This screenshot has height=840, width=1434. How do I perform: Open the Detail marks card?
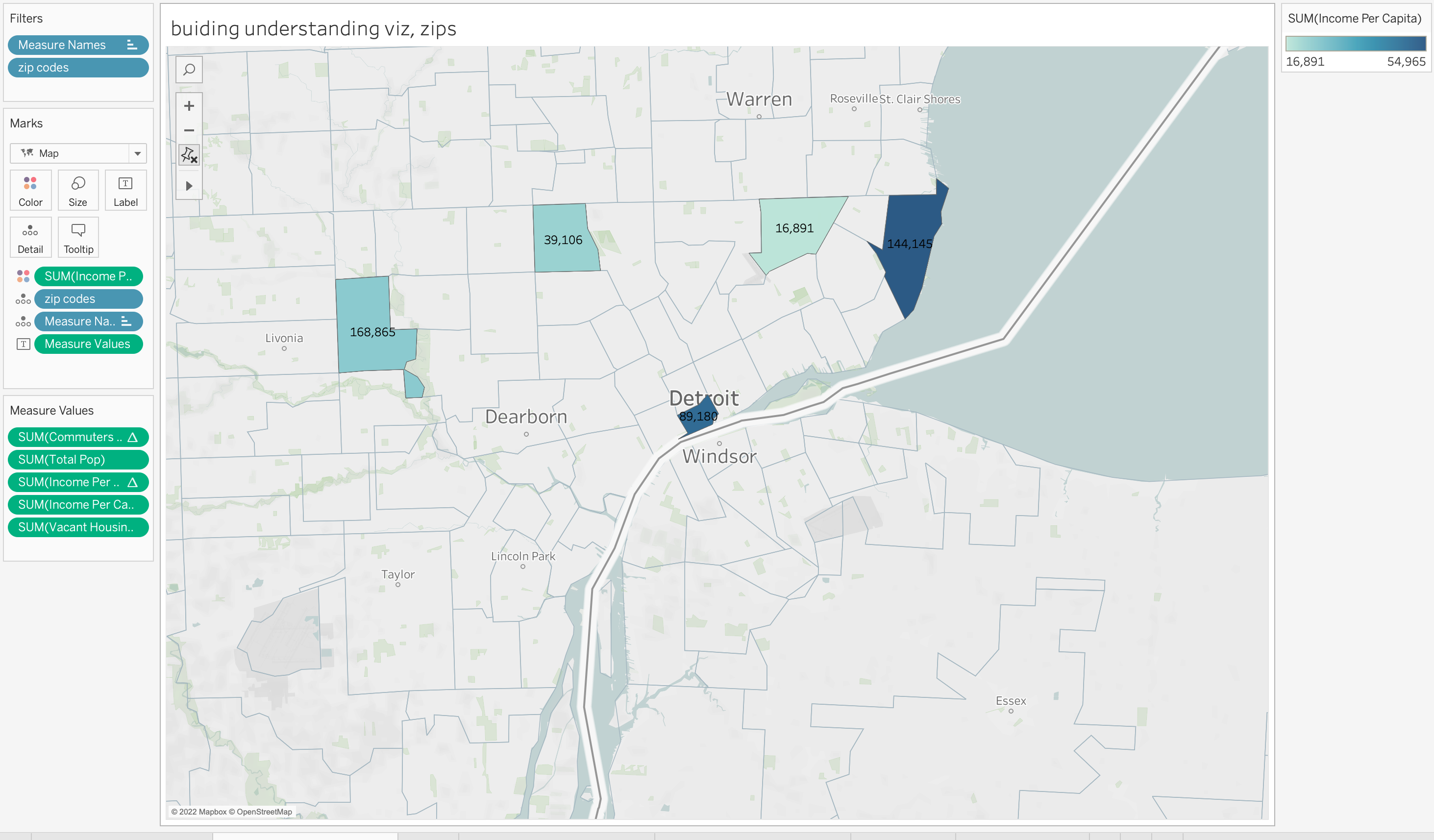pyautogui.click(x=30, y=238)
